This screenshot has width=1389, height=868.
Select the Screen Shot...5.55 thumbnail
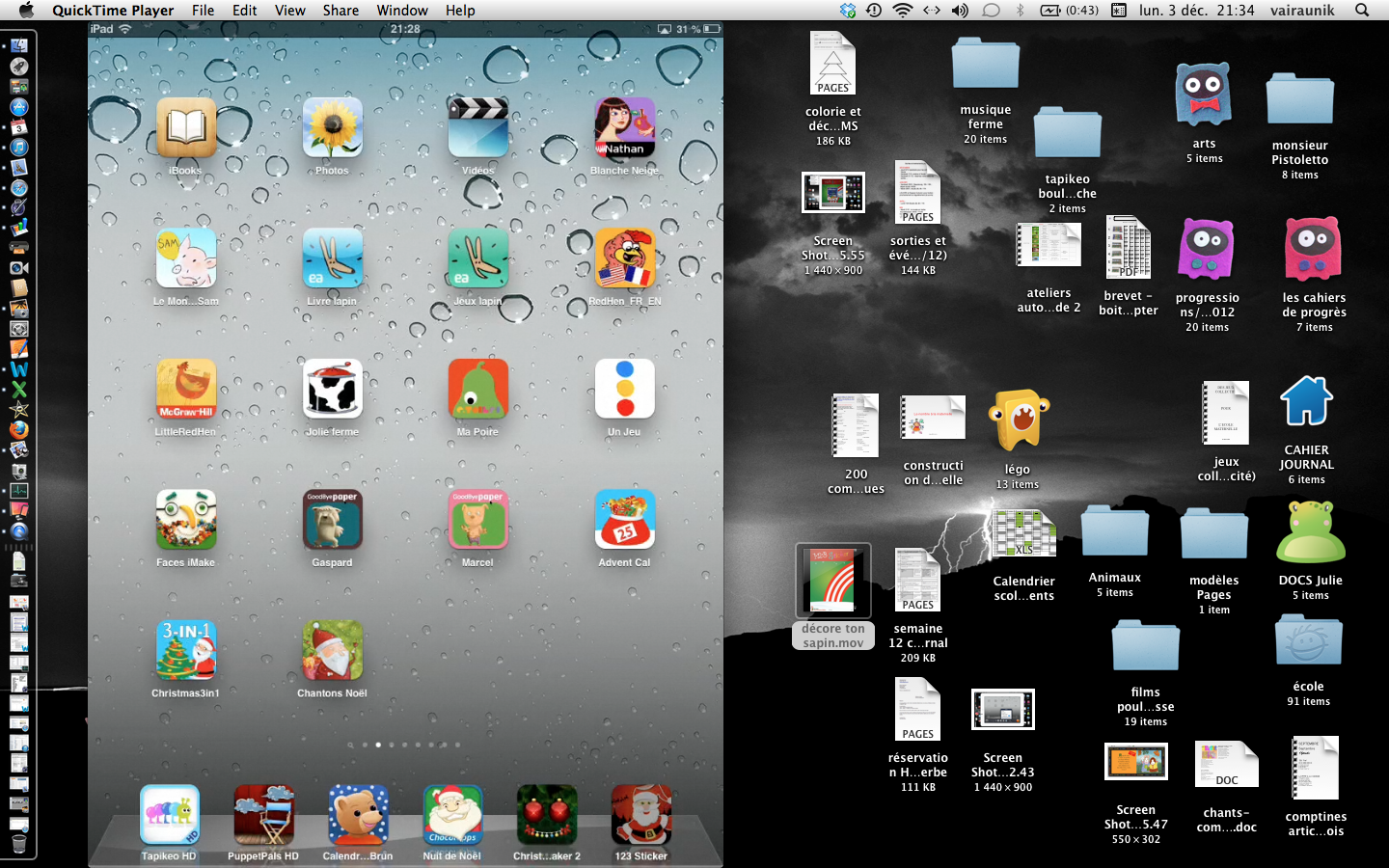coord(832,193)
